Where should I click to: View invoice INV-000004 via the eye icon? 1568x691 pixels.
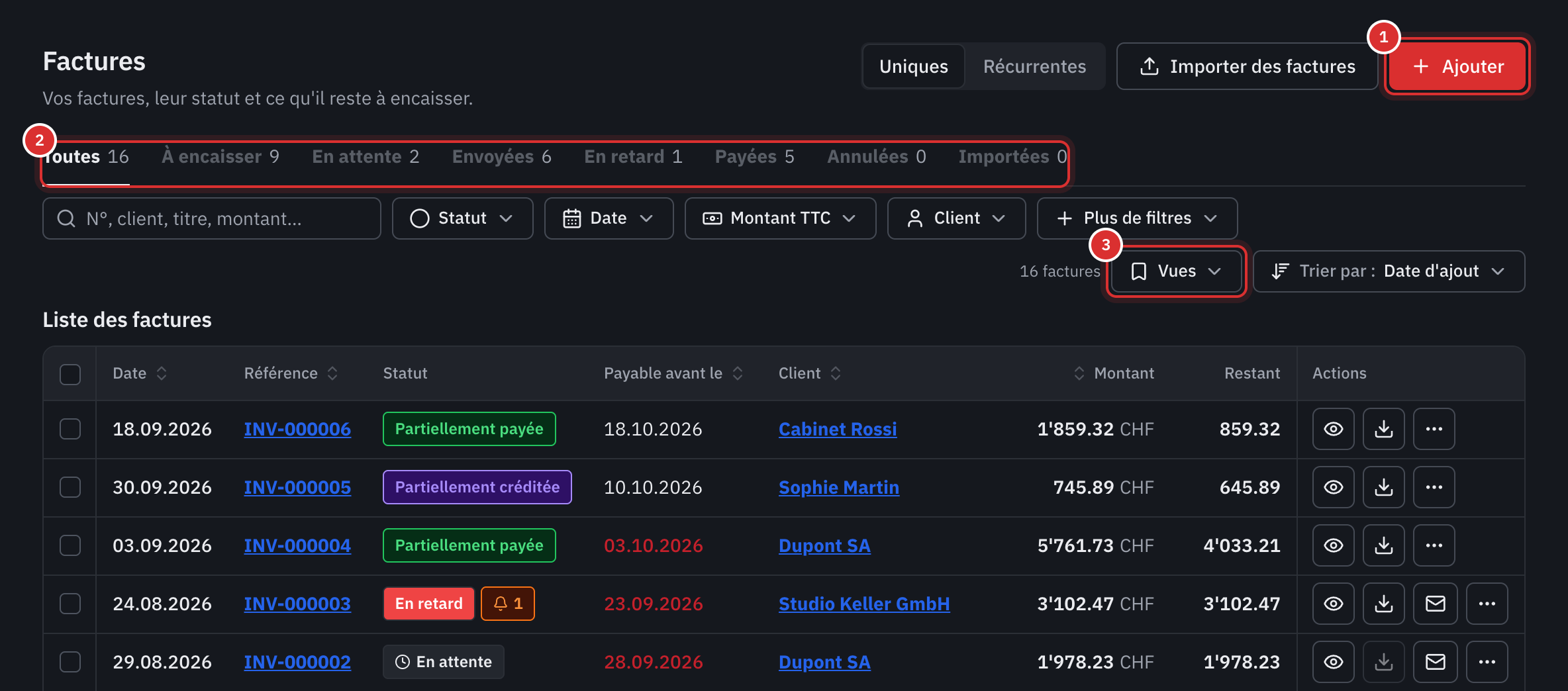pyautogui.click(x=1333, y=545)
